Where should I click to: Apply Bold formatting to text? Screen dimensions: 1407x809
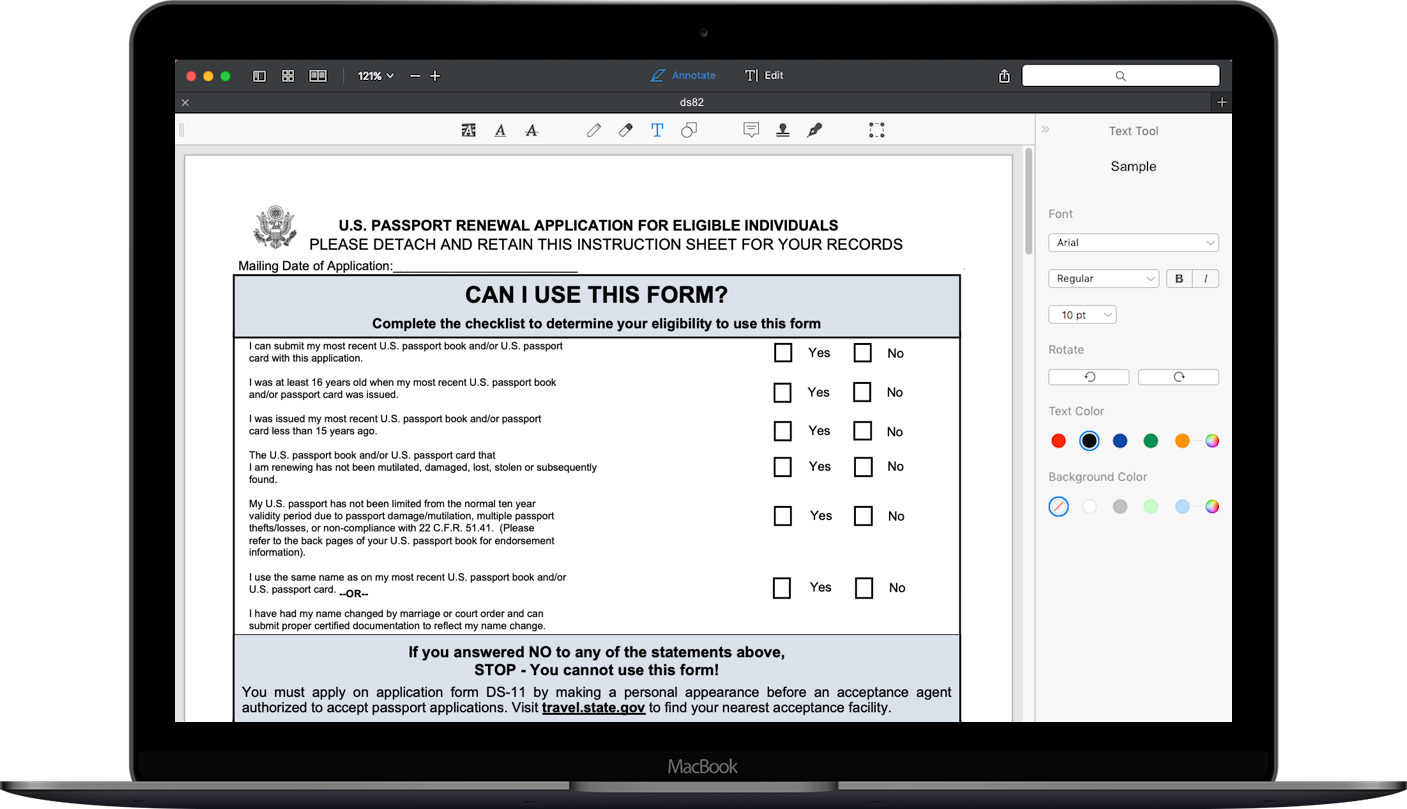point(1178,278)
